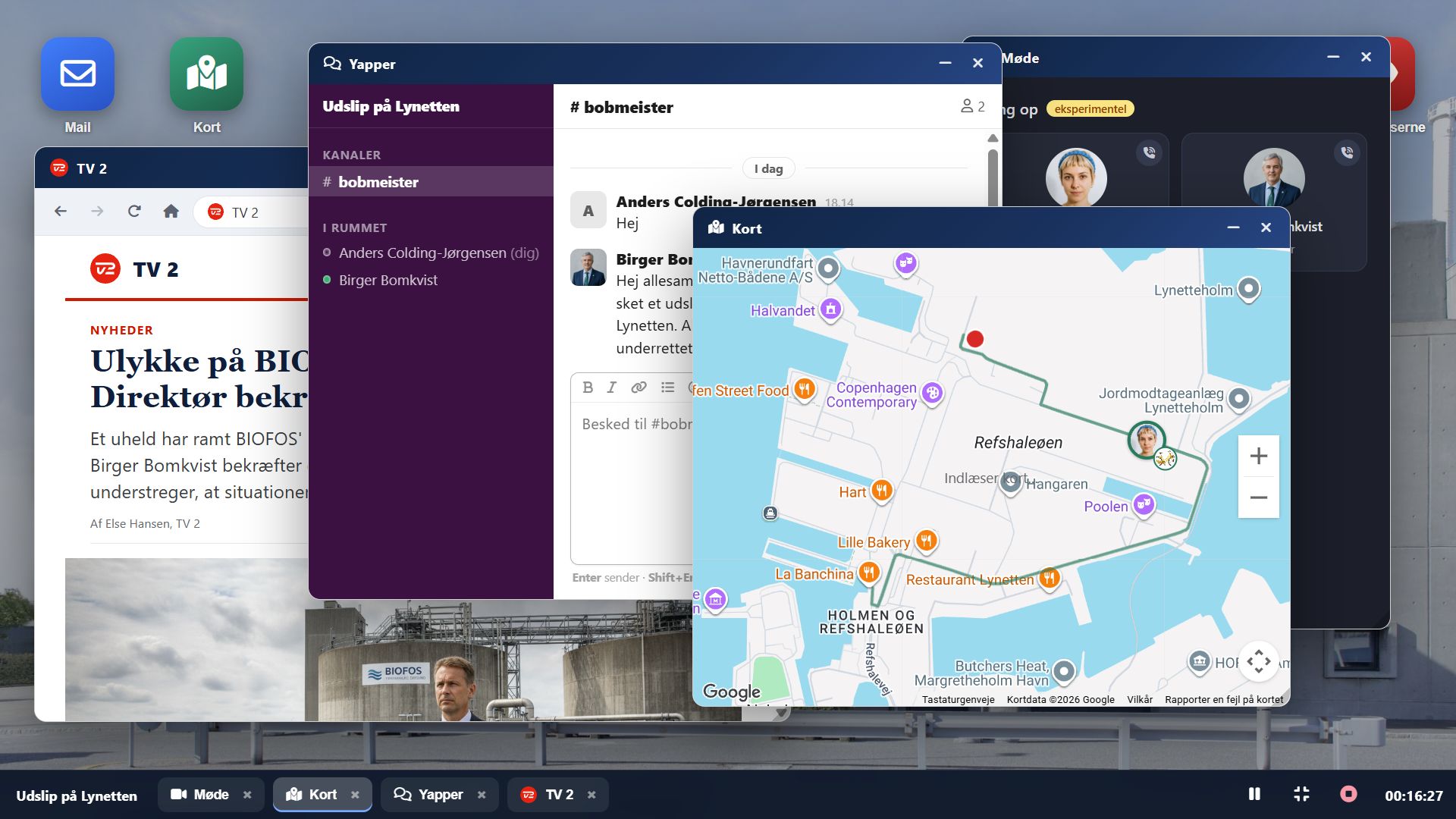Click the call icon on the man's Møde tile
This screenshot has width=1456, height=819.
pyautogui.click(x=1347, y=152)
